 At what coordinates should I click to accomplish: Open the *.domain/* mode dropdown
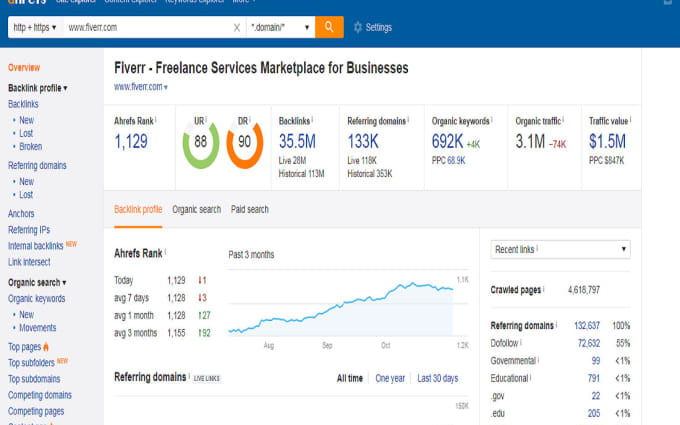click(x=281, y=27)
